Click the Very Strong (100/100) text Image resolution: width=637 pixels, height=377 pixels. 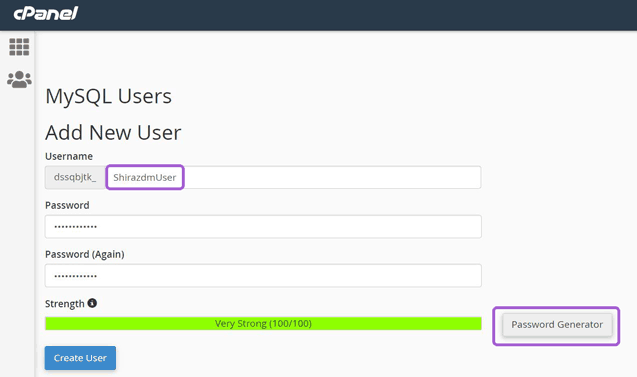(263, 323)
